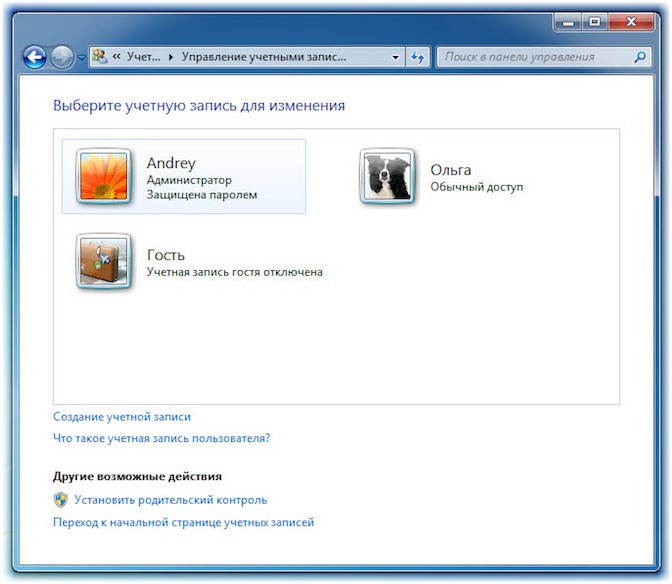
Task: Click the 'Учет...' breadcrumb segment
Action: pos(144,57)
